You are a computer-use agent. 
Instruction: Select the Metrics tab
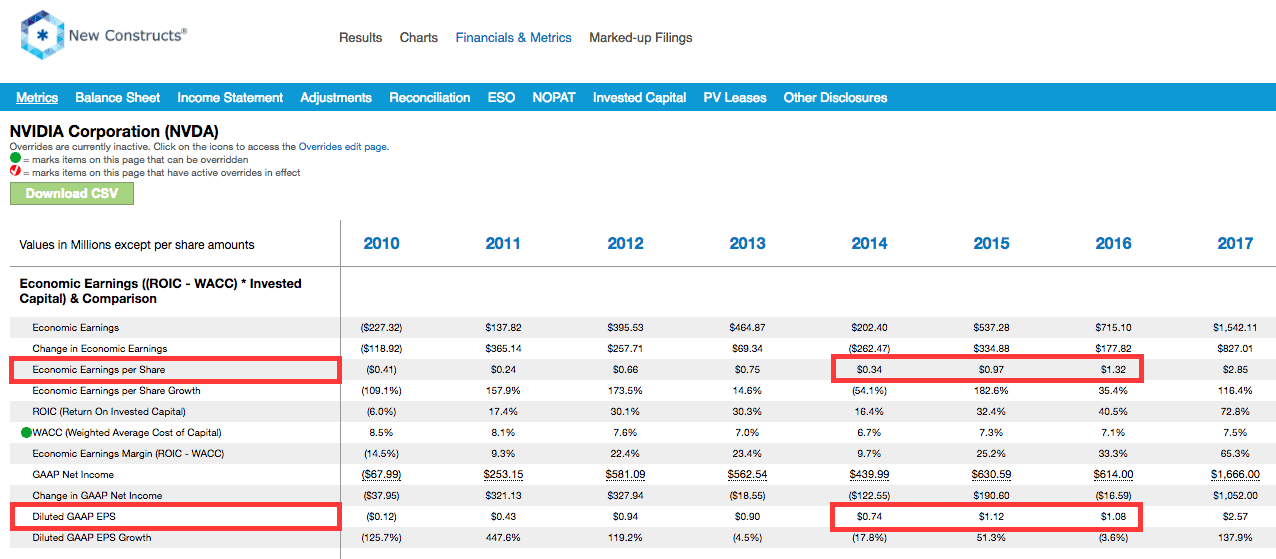pyautogui.click(x=37, y=97)
